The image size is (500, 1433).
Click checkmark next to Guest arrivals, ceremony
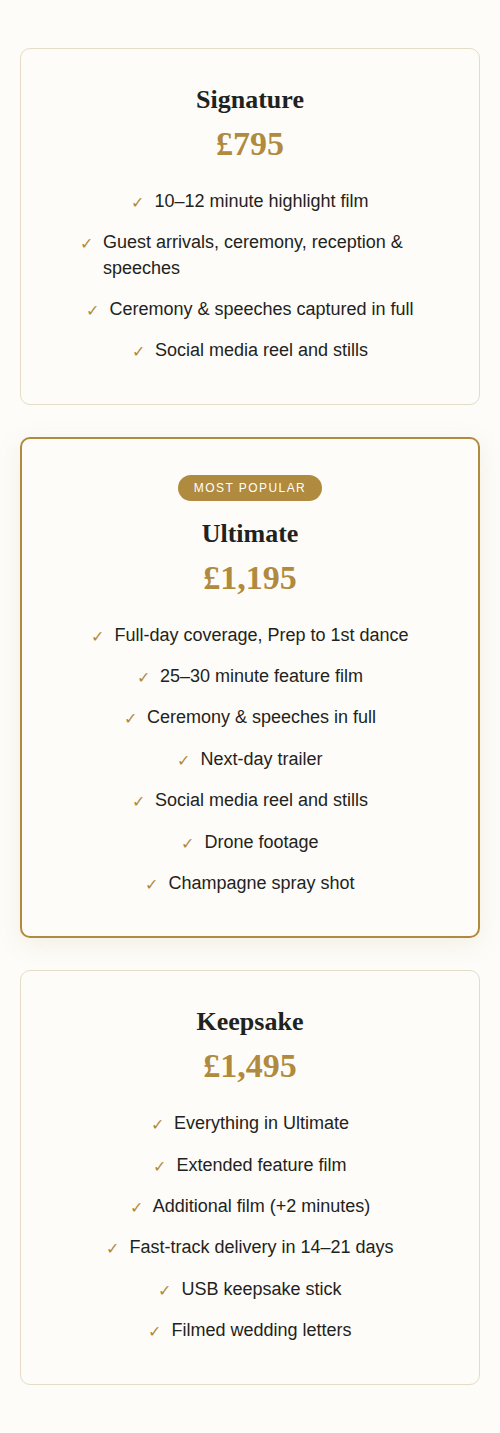pyautogui.click(x=86, y=243)
